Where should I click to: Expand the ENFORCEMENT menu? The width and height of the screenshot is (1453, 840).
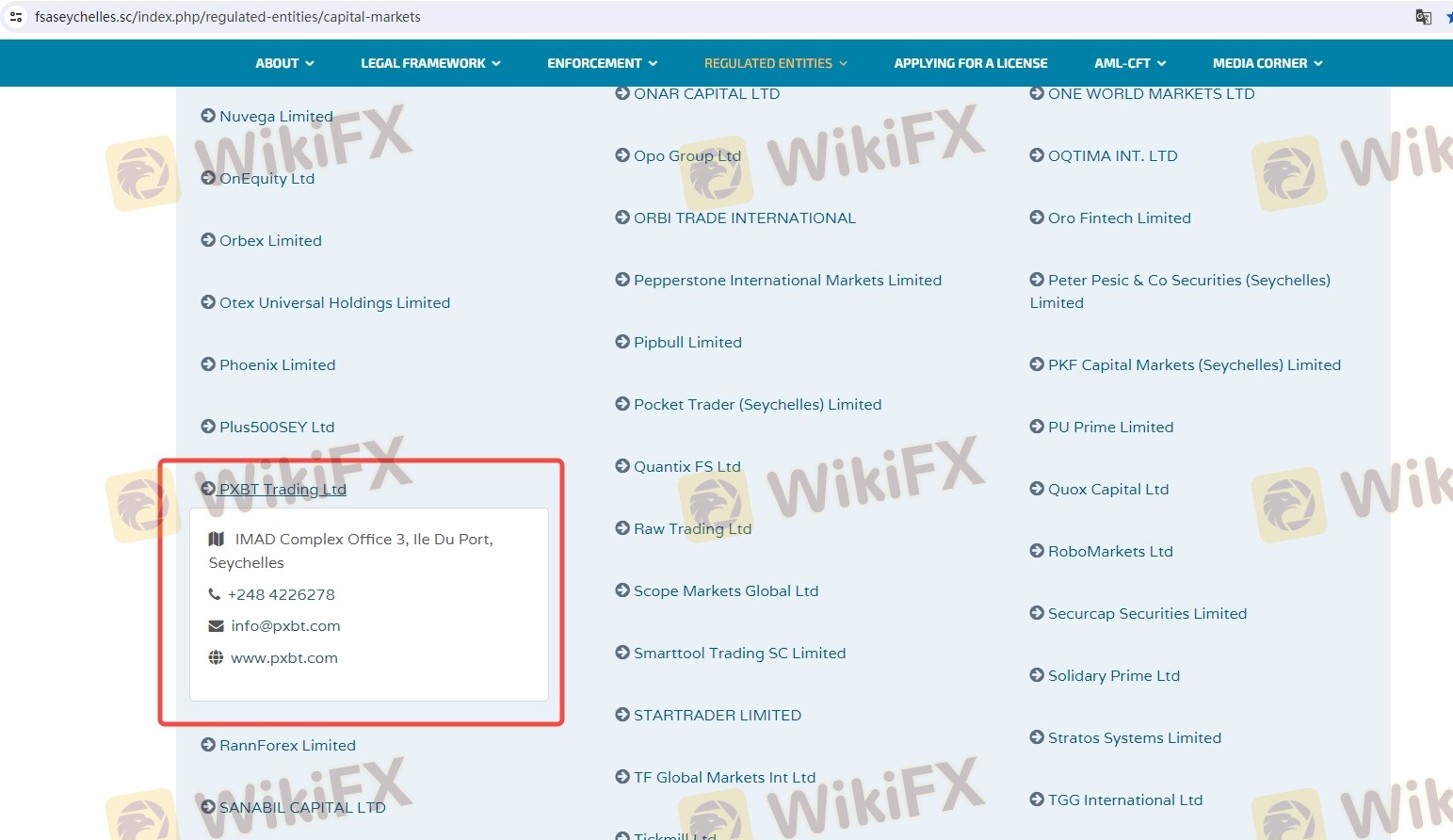602,63
